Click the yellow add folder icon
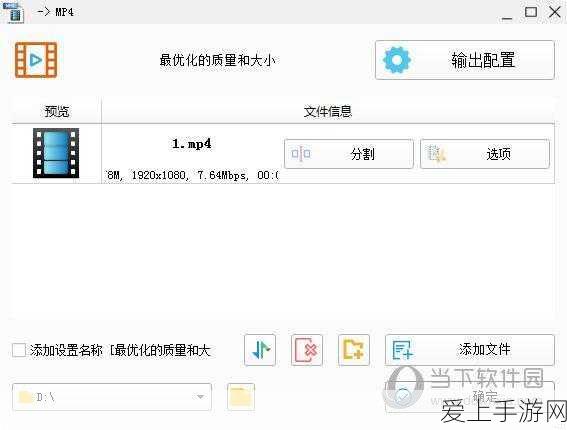567x430 pixels. (x=354, y=350)
